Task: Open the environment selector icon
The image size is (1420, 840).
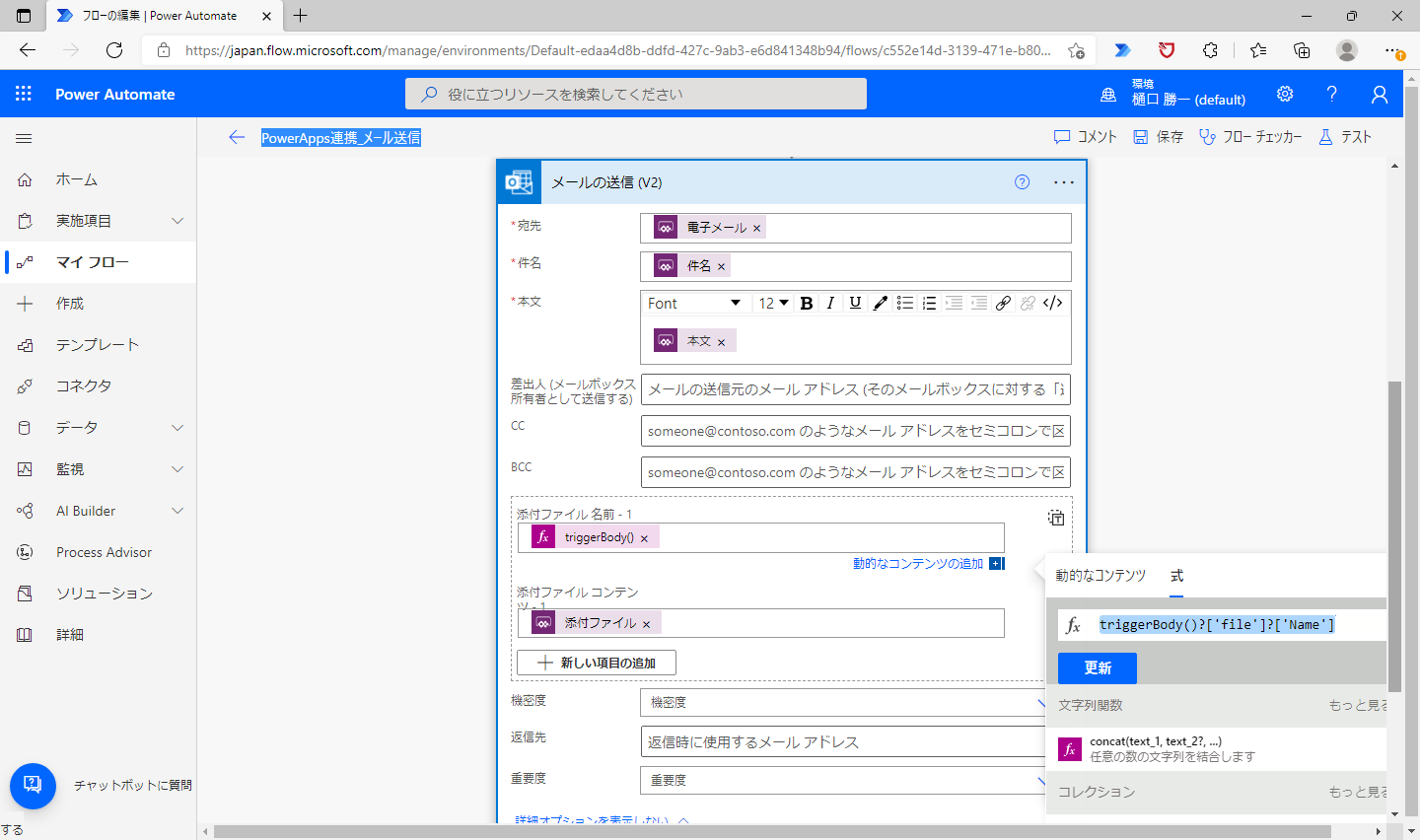Action: (1108, 95)
